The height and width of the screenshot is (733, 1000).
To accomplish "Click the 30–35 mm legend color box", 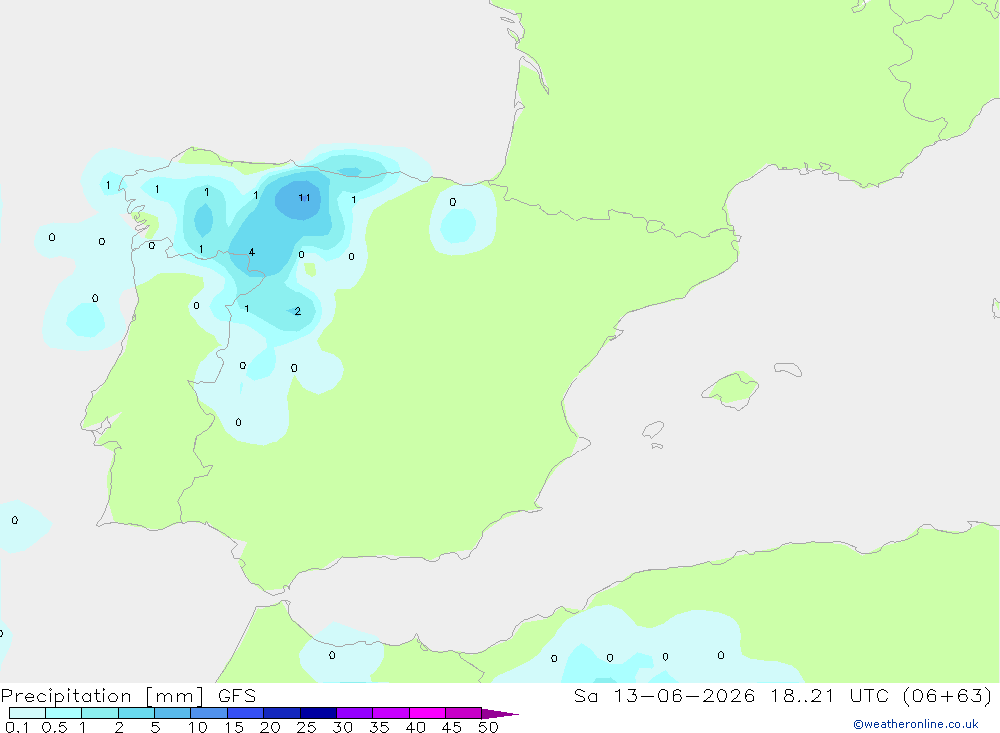I will tap(355, 713).
